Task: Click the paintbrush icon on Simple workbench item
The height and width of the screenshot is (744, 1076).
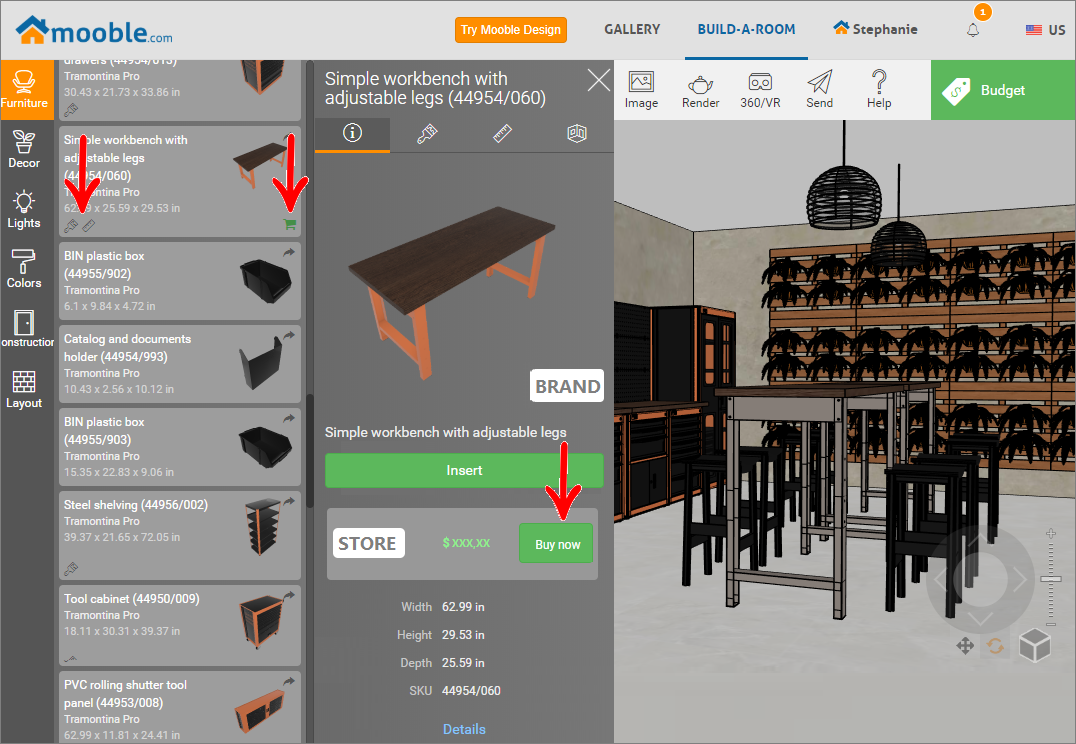Action: point(71,225)
